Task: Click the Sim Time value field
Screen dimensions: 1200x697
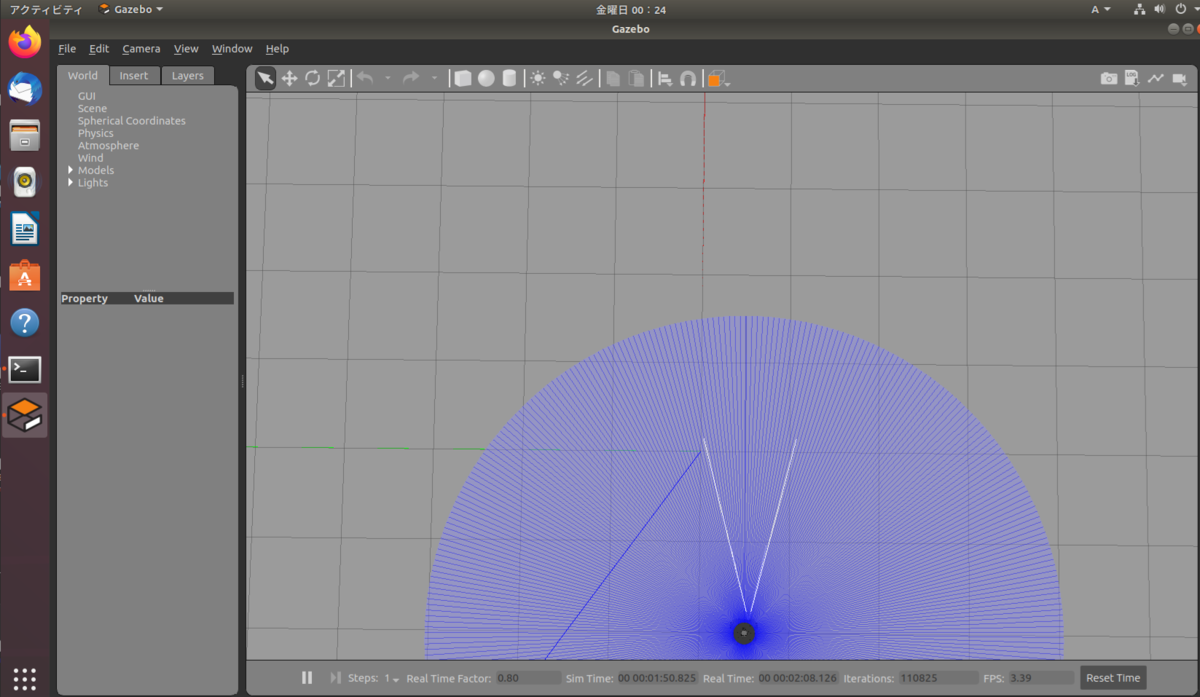Action: [657, 678]
